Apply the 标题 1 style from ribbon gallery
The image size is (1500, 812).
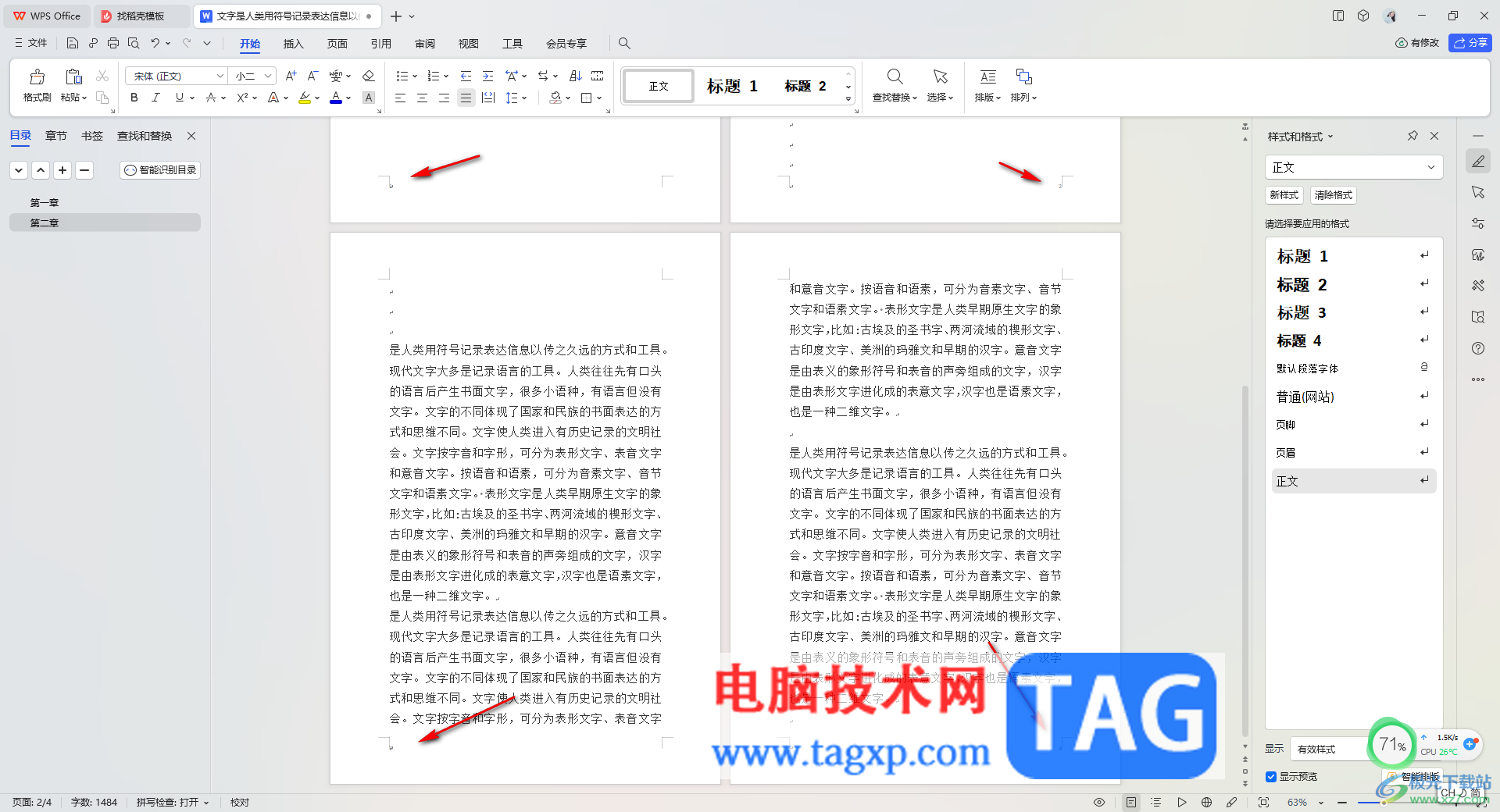tap(732, 86)
